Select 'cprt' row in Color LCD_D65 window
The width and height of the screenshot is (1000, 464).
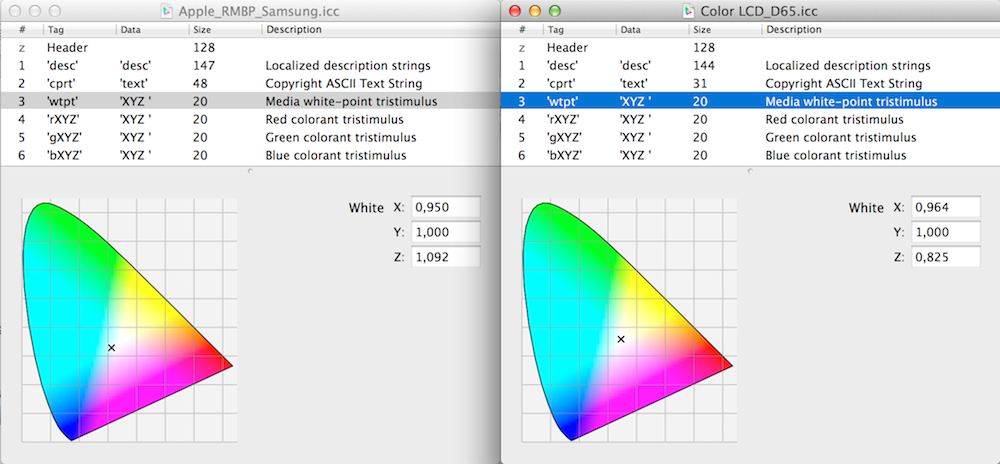751,83
